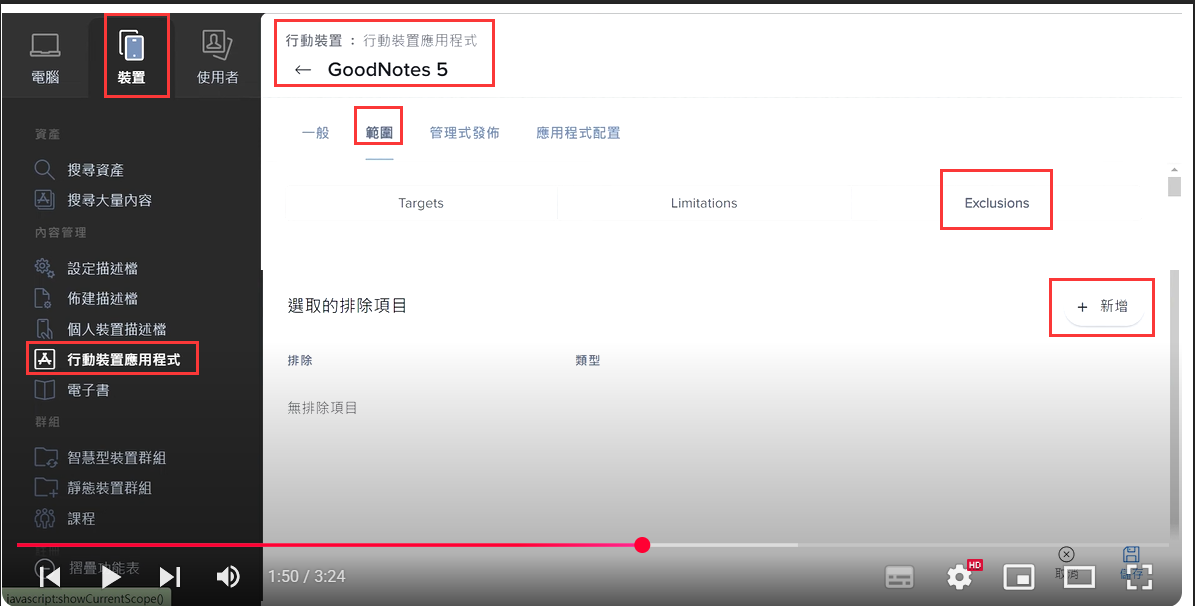
Task: Open the 電腦 (Computers) section icon
Action: (45, 57)
